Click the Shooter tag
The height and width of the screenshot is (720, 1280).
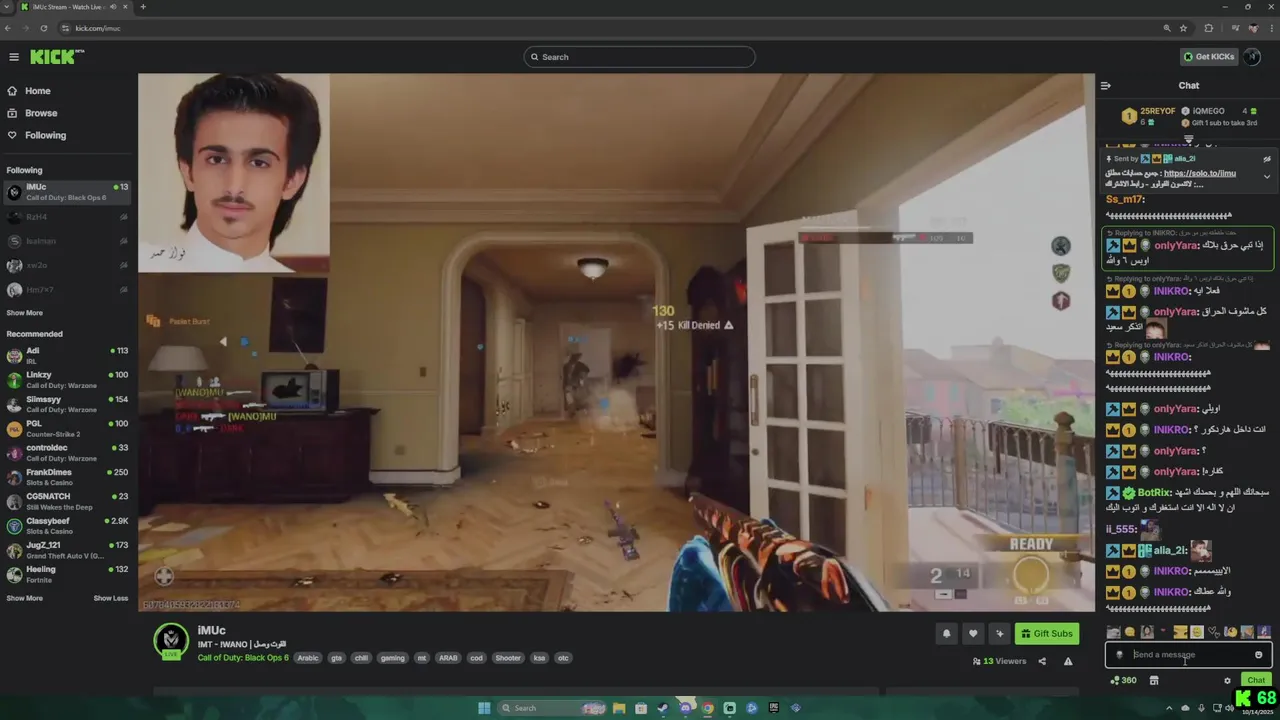[508, 658]
